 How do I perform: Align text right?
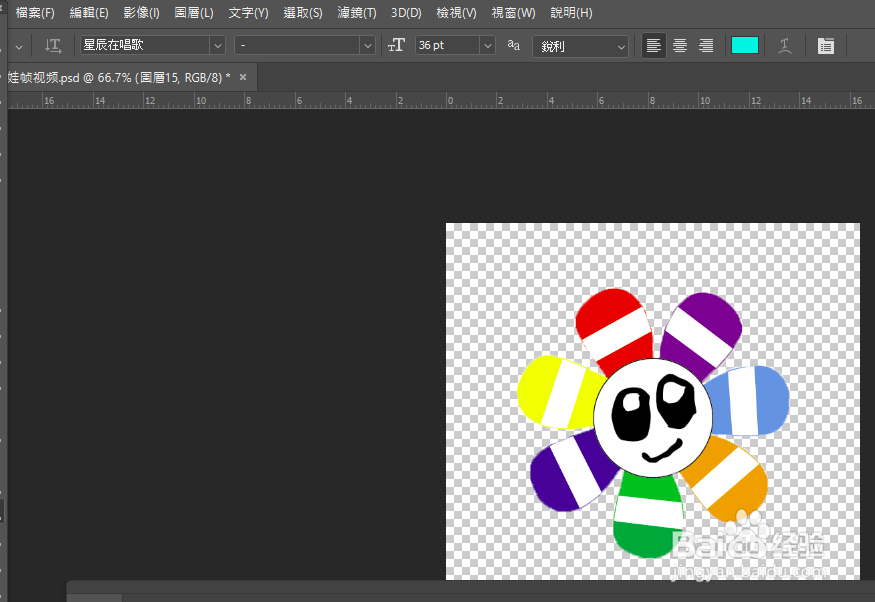coord(706,46)
